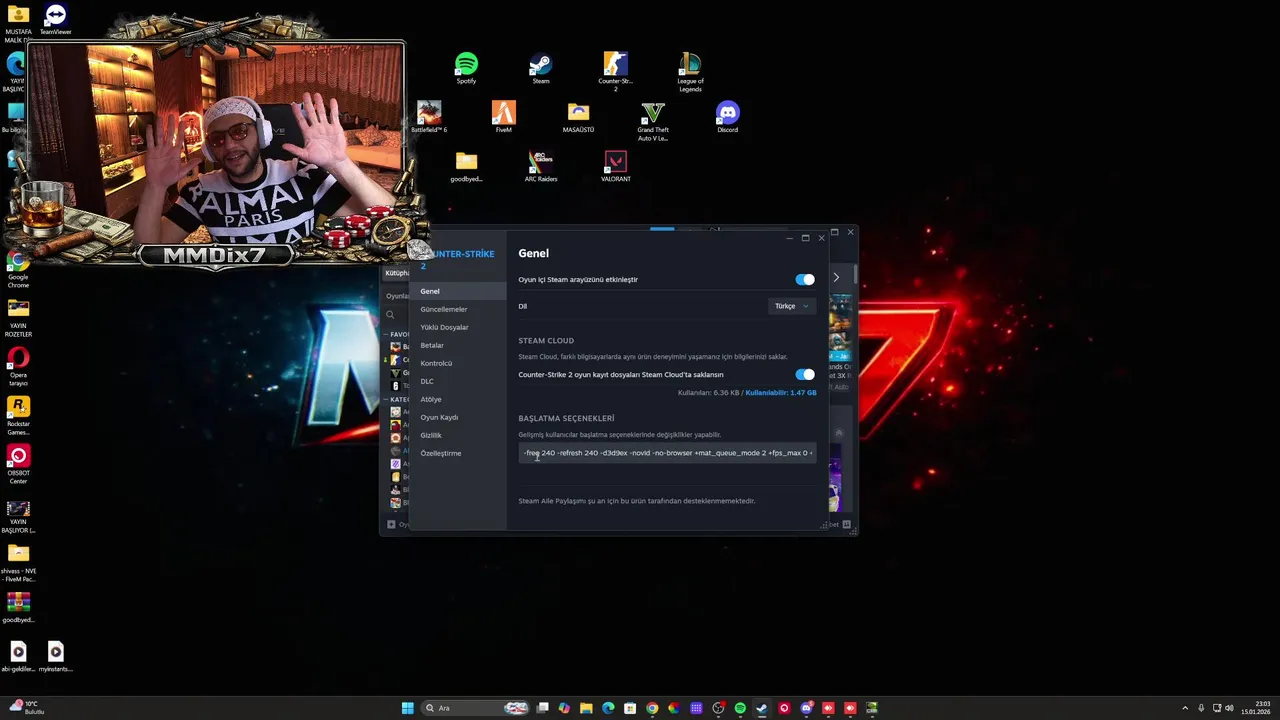Viewport: 1280px width, 720px height.
Task: Click the taskbar clock showing 23:03
Action: [1256, 708]
